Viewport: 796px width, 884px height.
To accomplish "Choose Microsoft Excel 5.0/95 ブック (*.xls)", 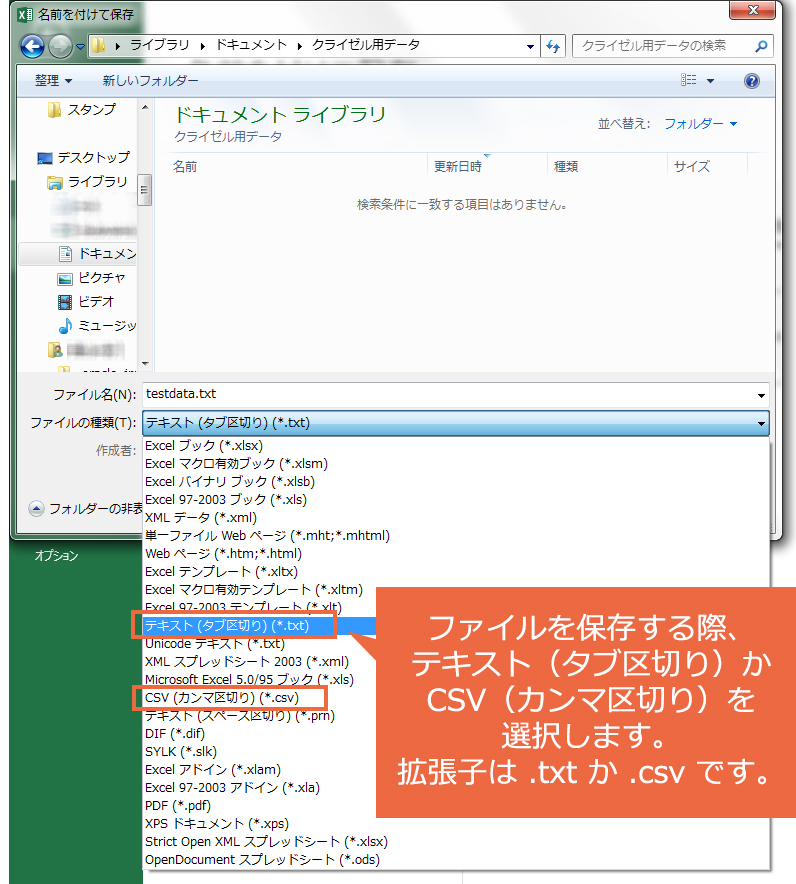I will (259, 680).
